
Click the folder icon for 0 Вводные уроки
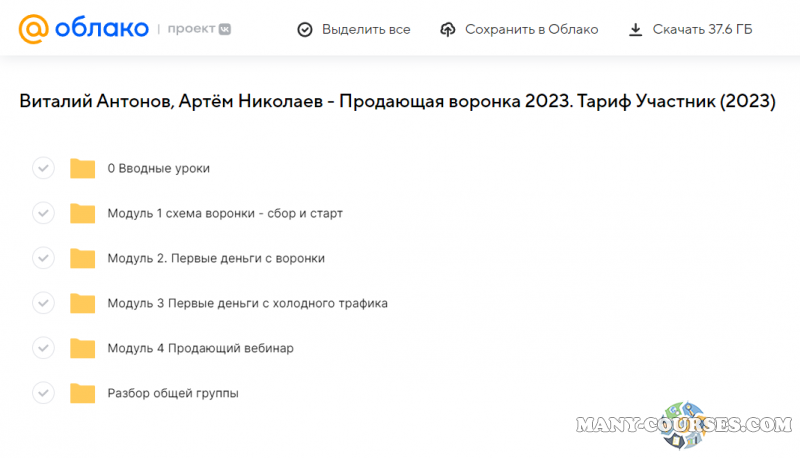coord(82,168)
